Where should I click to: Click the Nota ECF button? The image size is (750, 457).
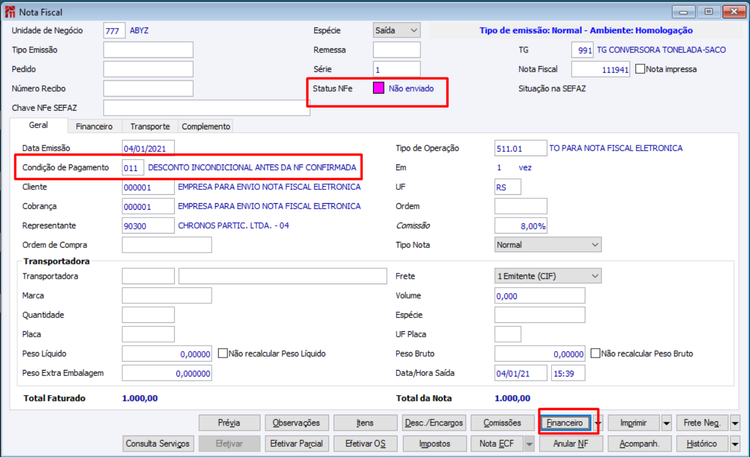tap(497, 444)
